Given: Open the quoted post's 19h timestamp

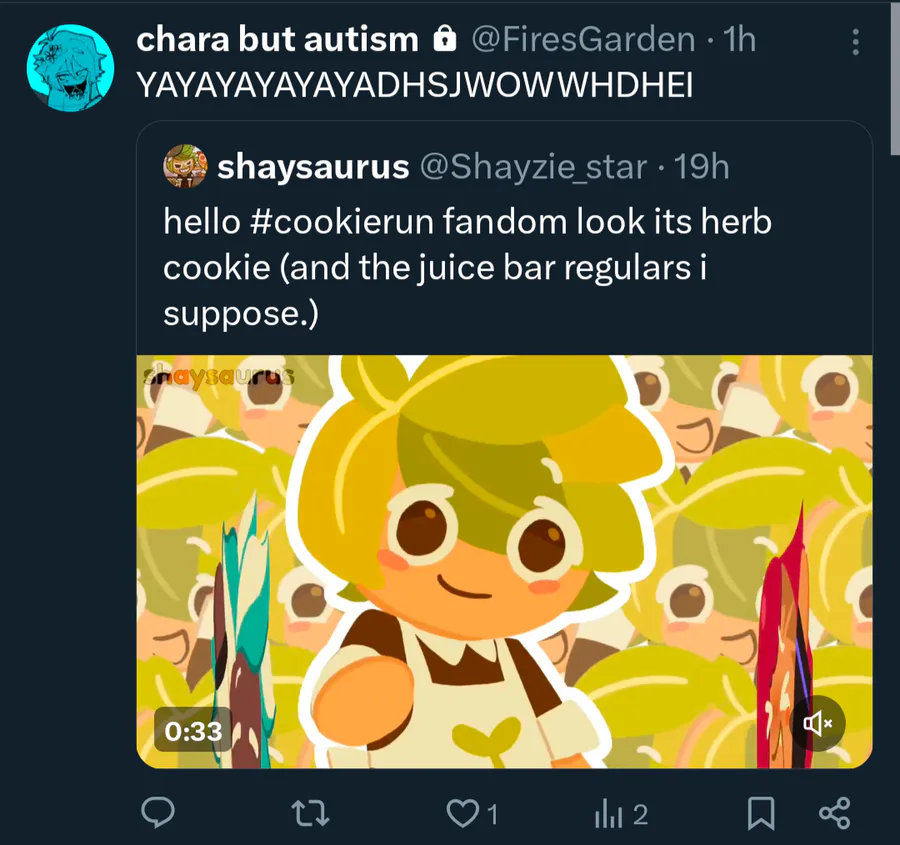Looking at the screenshot, I should (x=701, y=168).
